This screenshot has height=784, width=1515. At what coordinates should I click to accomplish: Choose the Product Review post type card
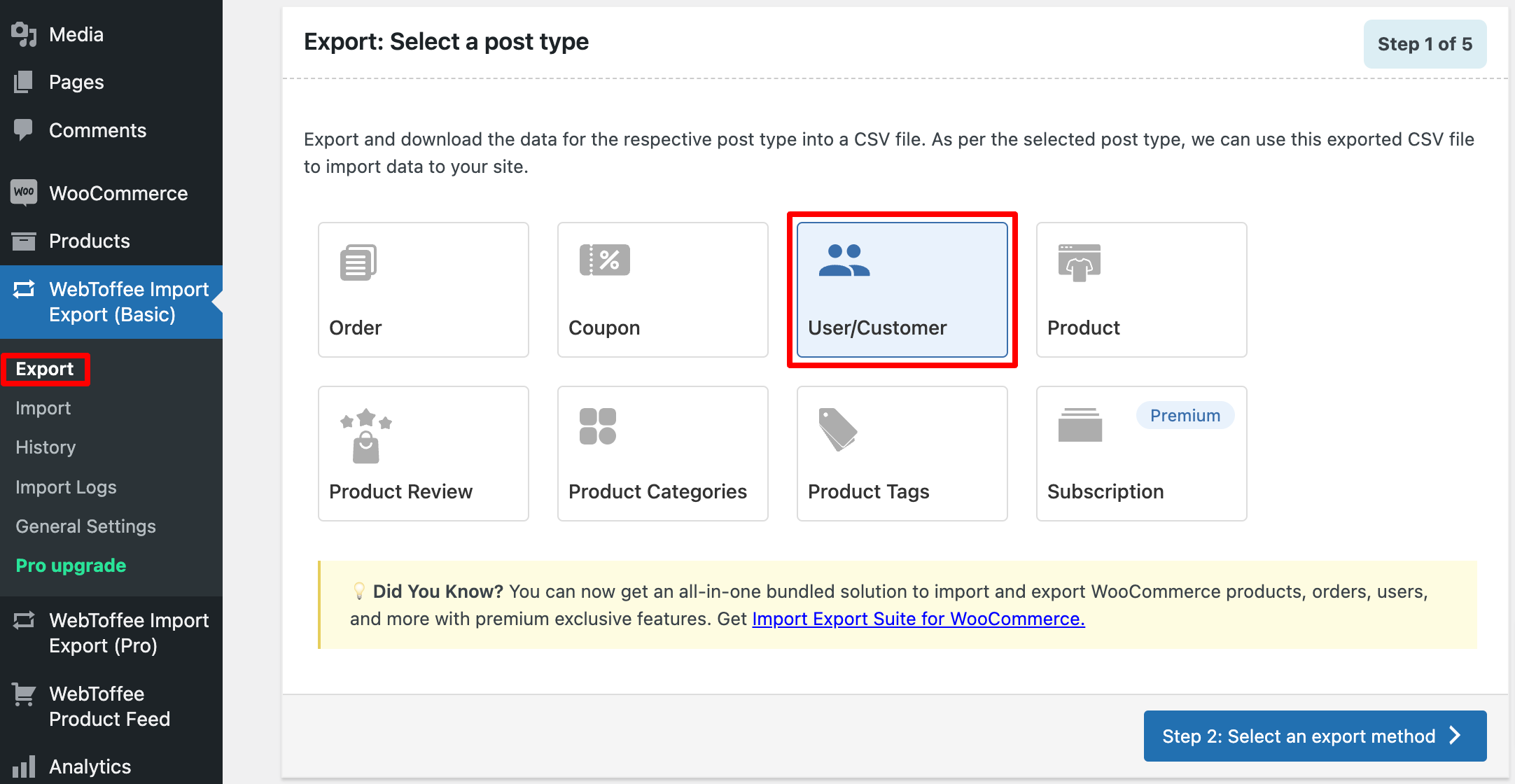click(x=424, y=454)
